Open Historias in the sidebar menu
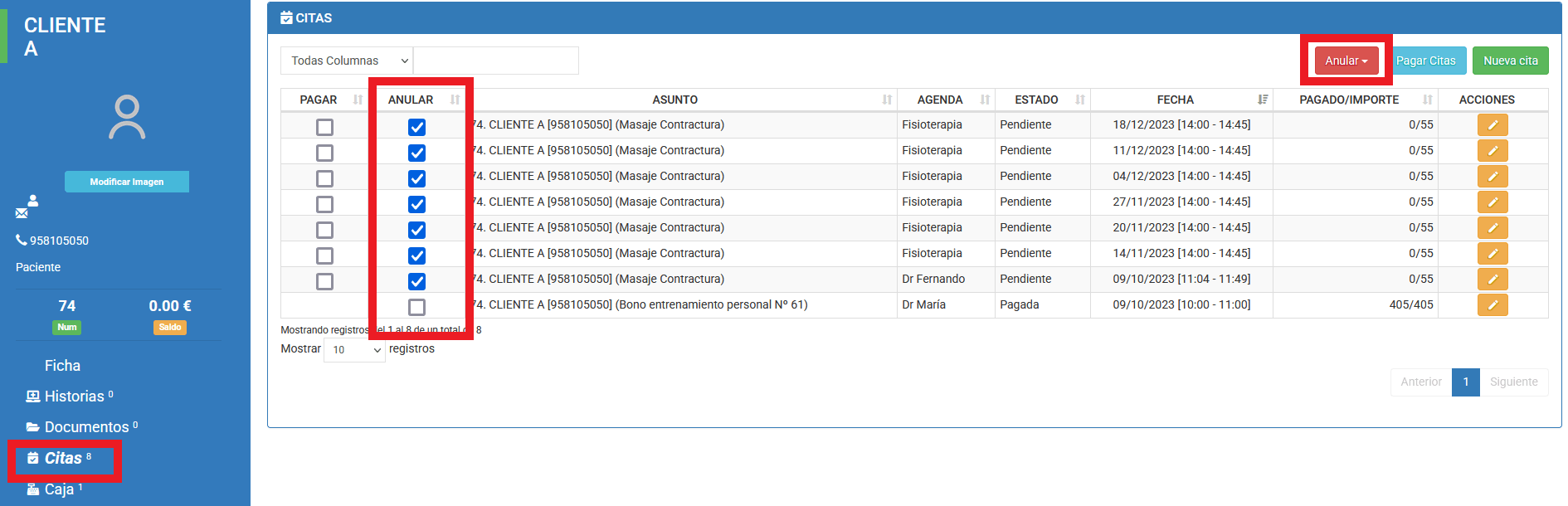1568x506 pixels. pyautogui.click(x=74, y=397)
